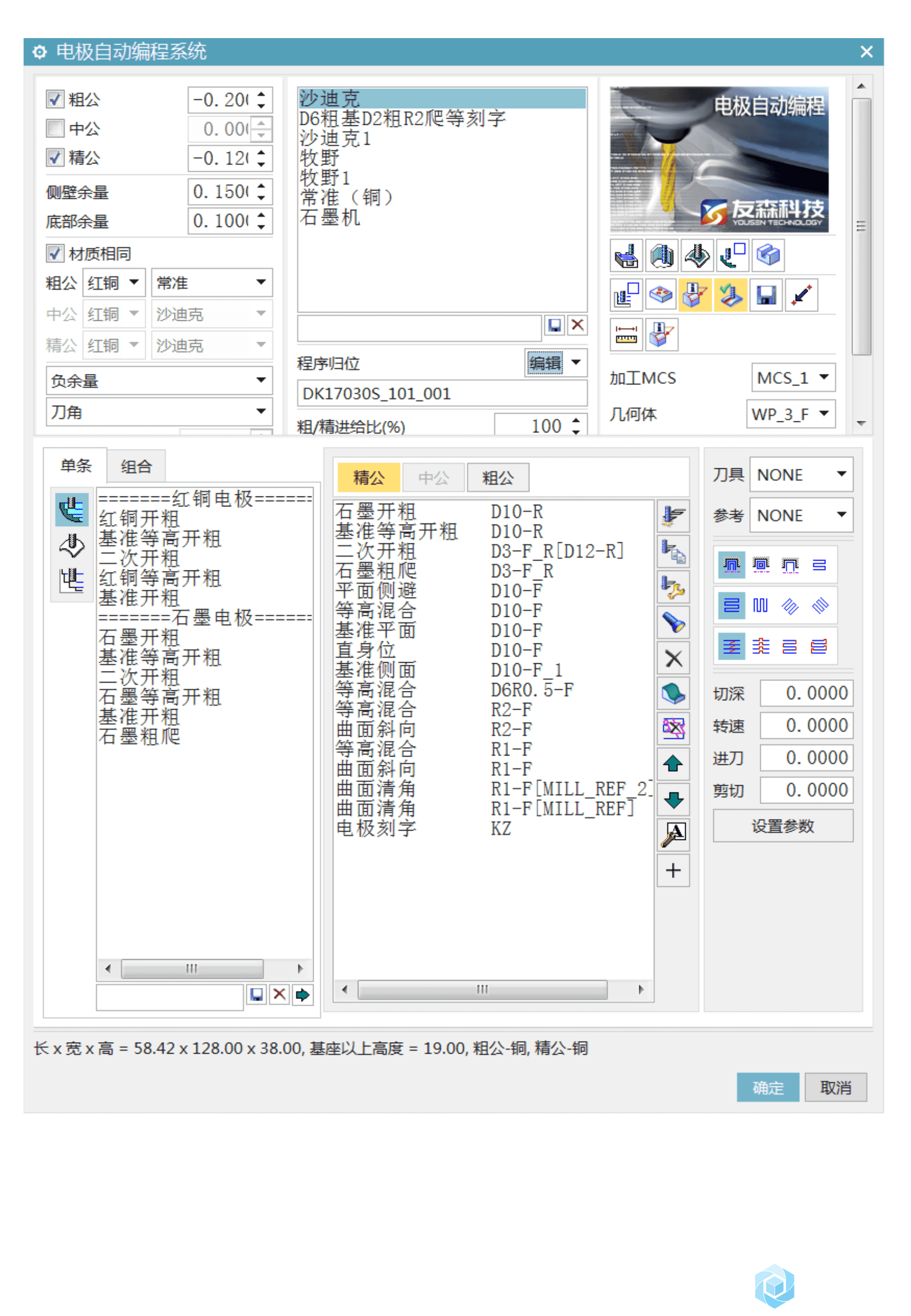
Task: Click the floppy disk save icon in the toolbar grid
Action: [x=766, y=295]
